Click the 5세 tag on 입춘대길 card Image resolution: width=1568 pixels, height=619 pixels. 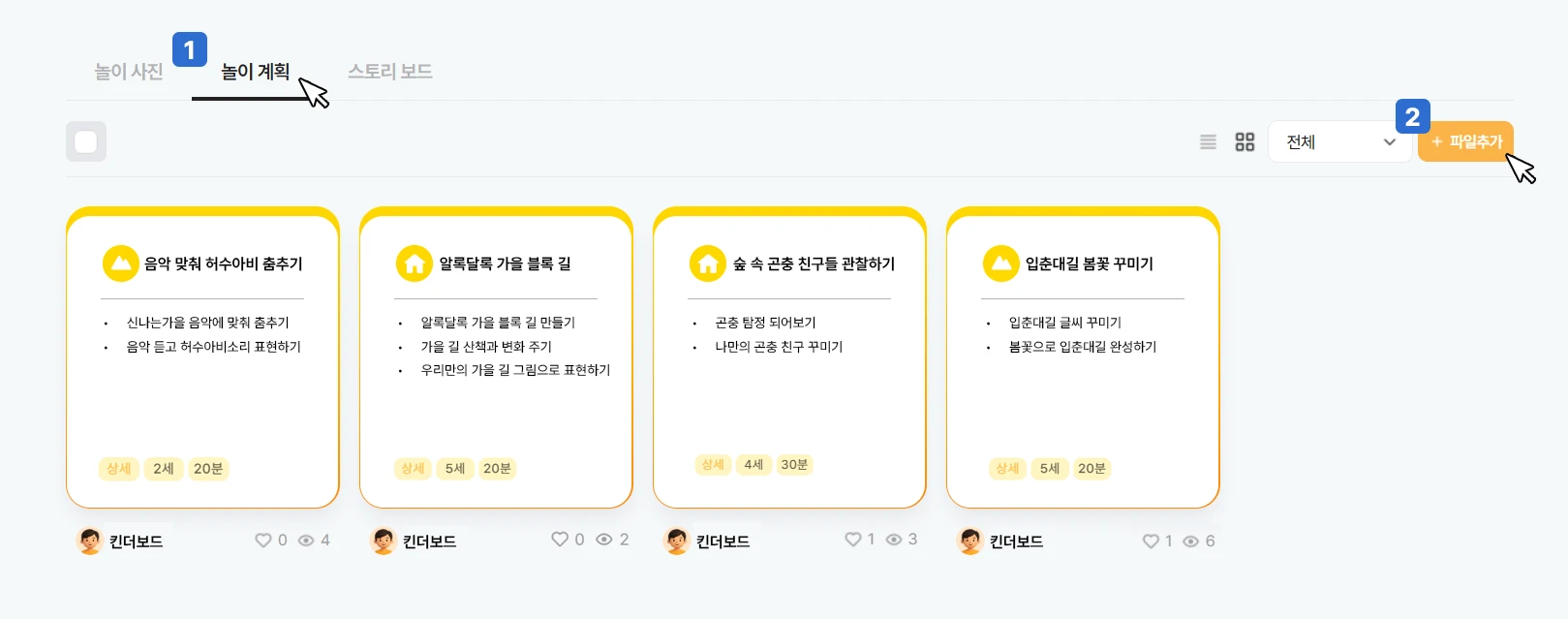coord(1050,469)
